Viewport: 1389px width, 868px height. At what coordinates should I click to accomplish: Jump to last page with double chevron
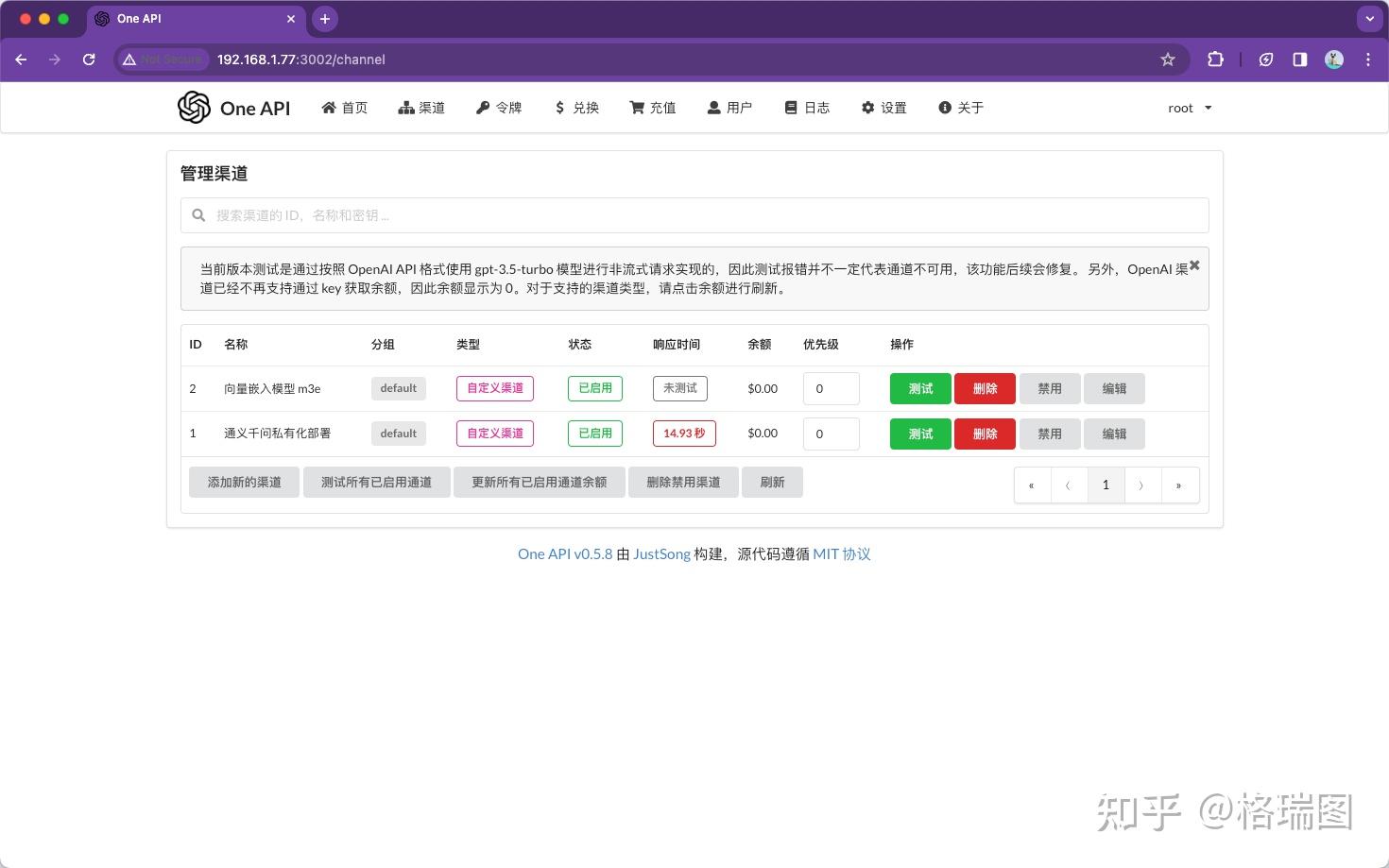click(x=1179, y=485)
